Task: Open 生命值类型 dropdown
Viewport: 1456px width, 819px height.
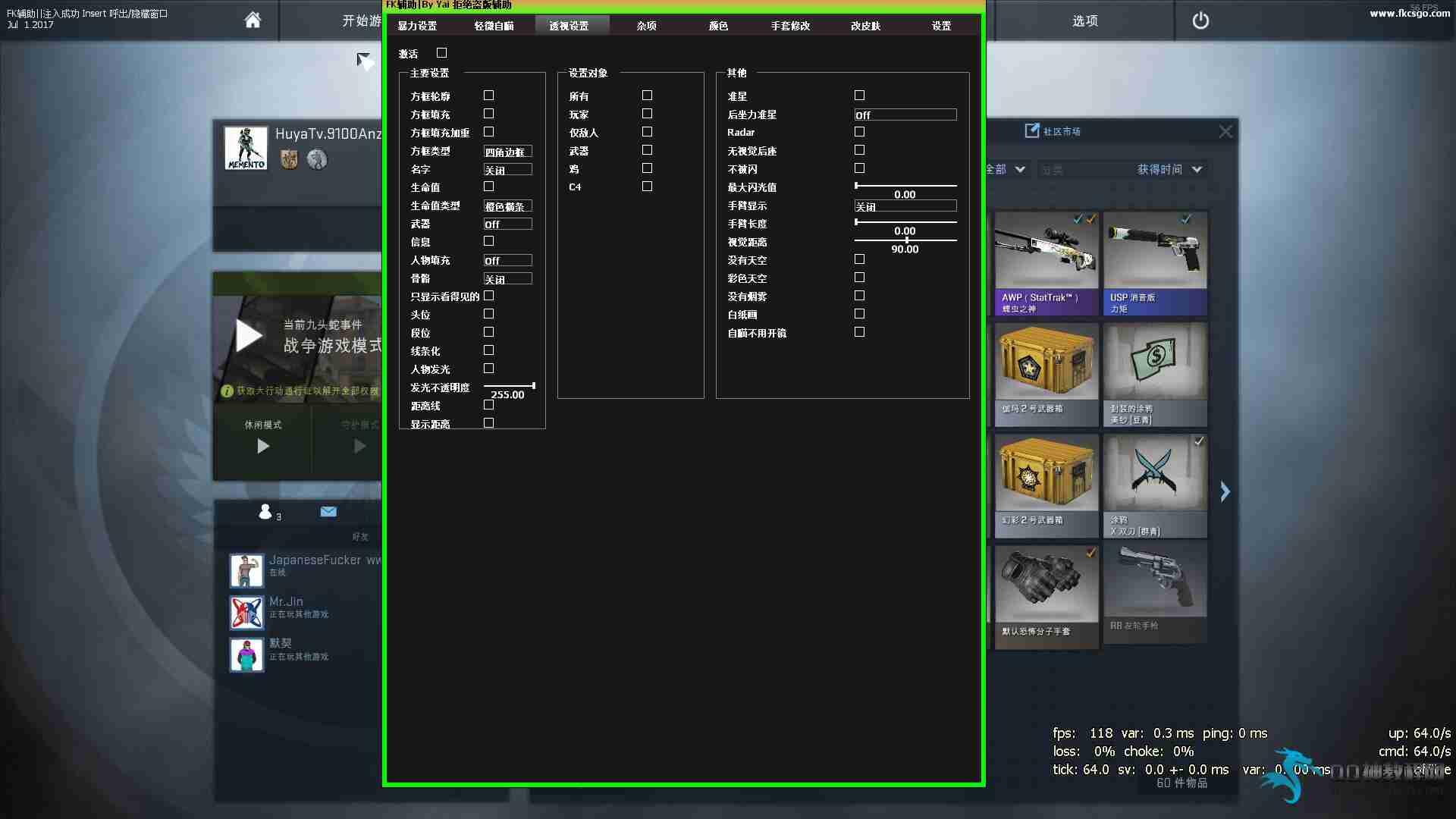Action: click(x=508, y=206)
